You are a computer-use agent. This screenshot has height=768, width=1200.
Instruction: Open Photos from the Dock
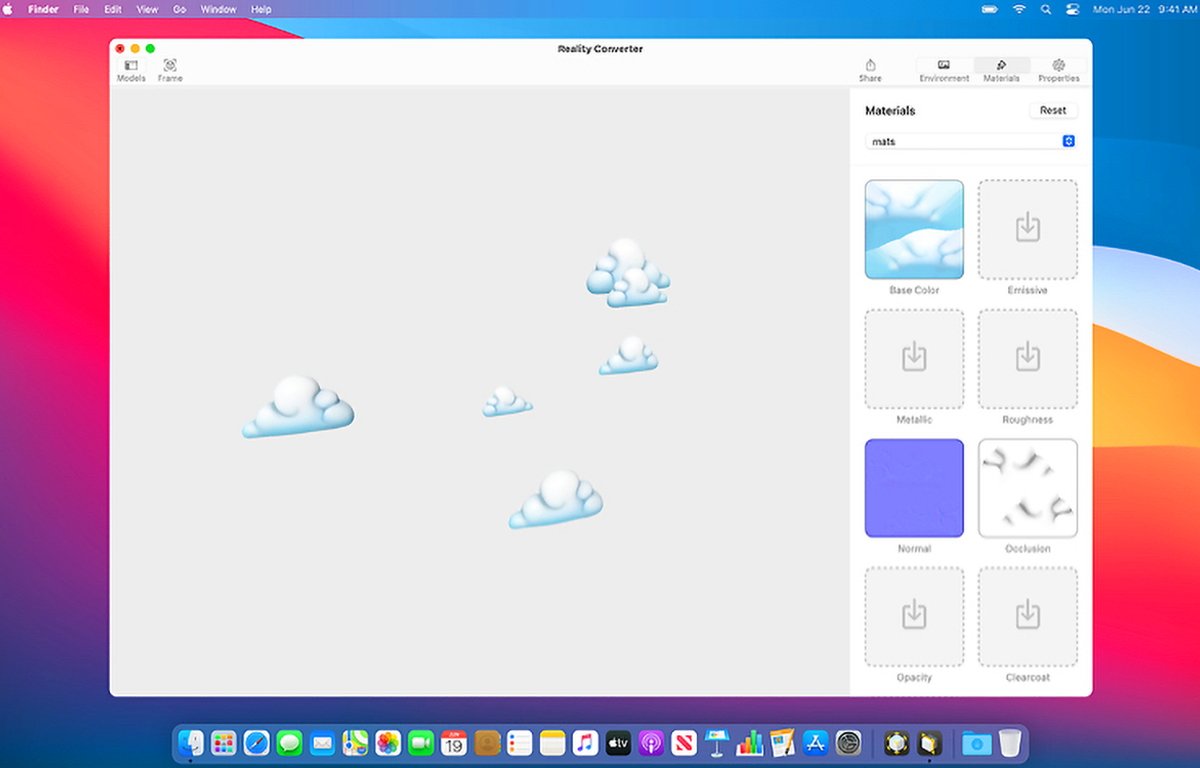388,743
